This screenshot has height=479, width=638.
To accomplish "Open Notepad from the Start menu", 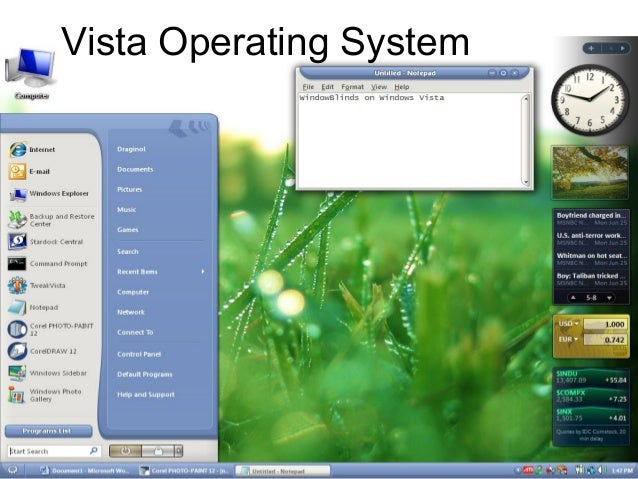I will 33,307.
